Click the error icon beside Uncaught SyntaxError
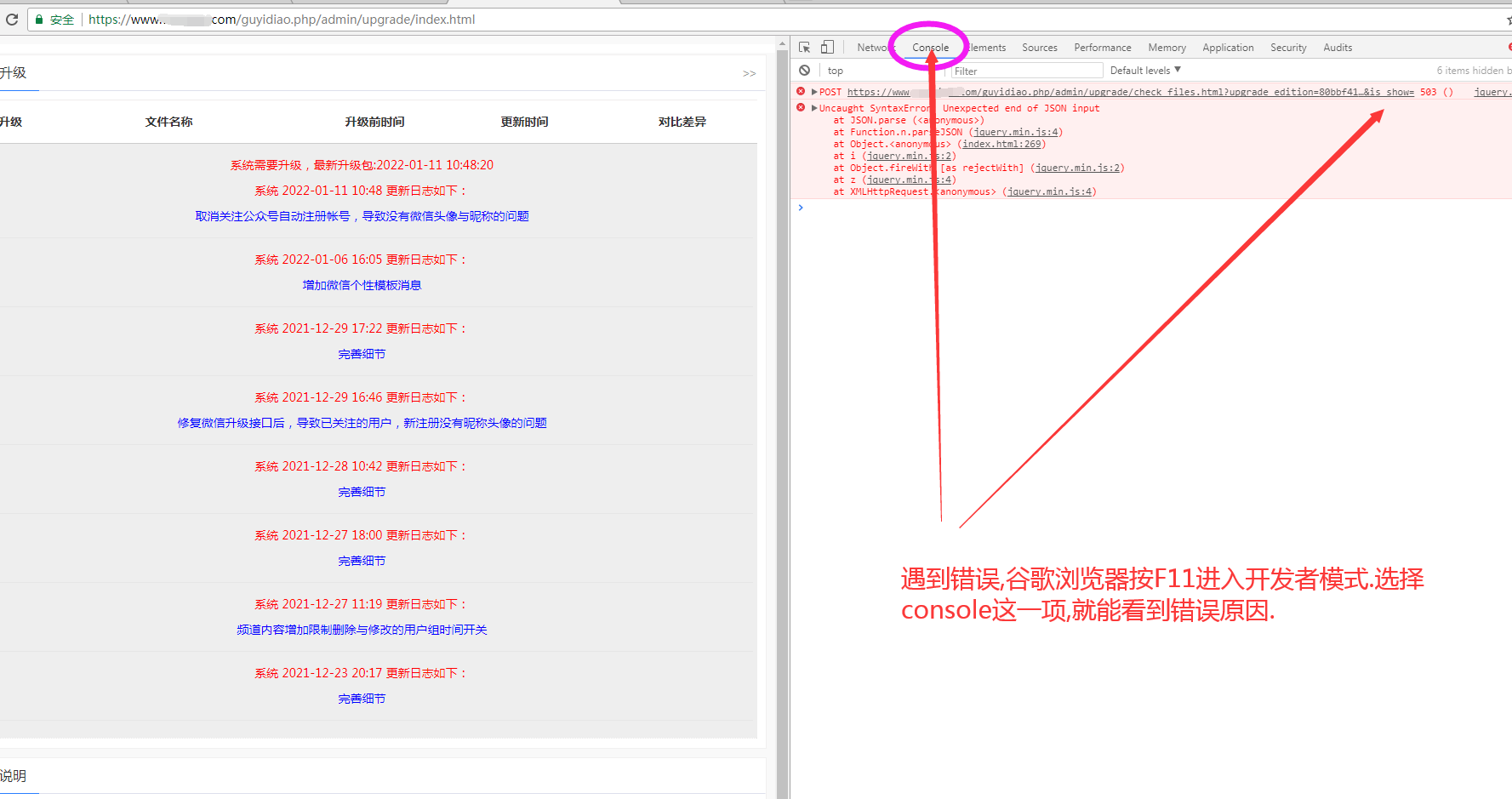This screenshot has height=799, width=1512. 801,108
